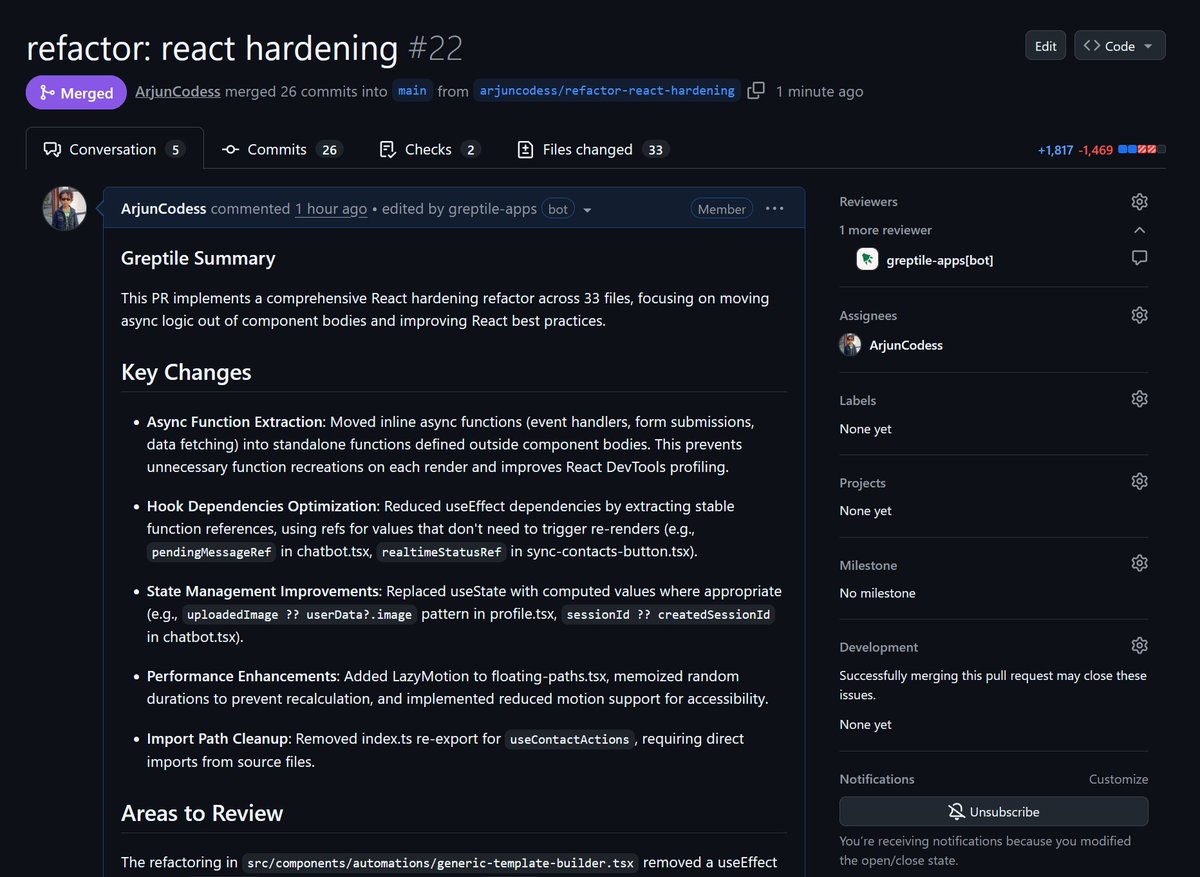The height and width of the screenshot is (877, 1200).
Task: Click the 'Greptile Summary' heading
Action: pyautogui.click(x=198, y=258)
